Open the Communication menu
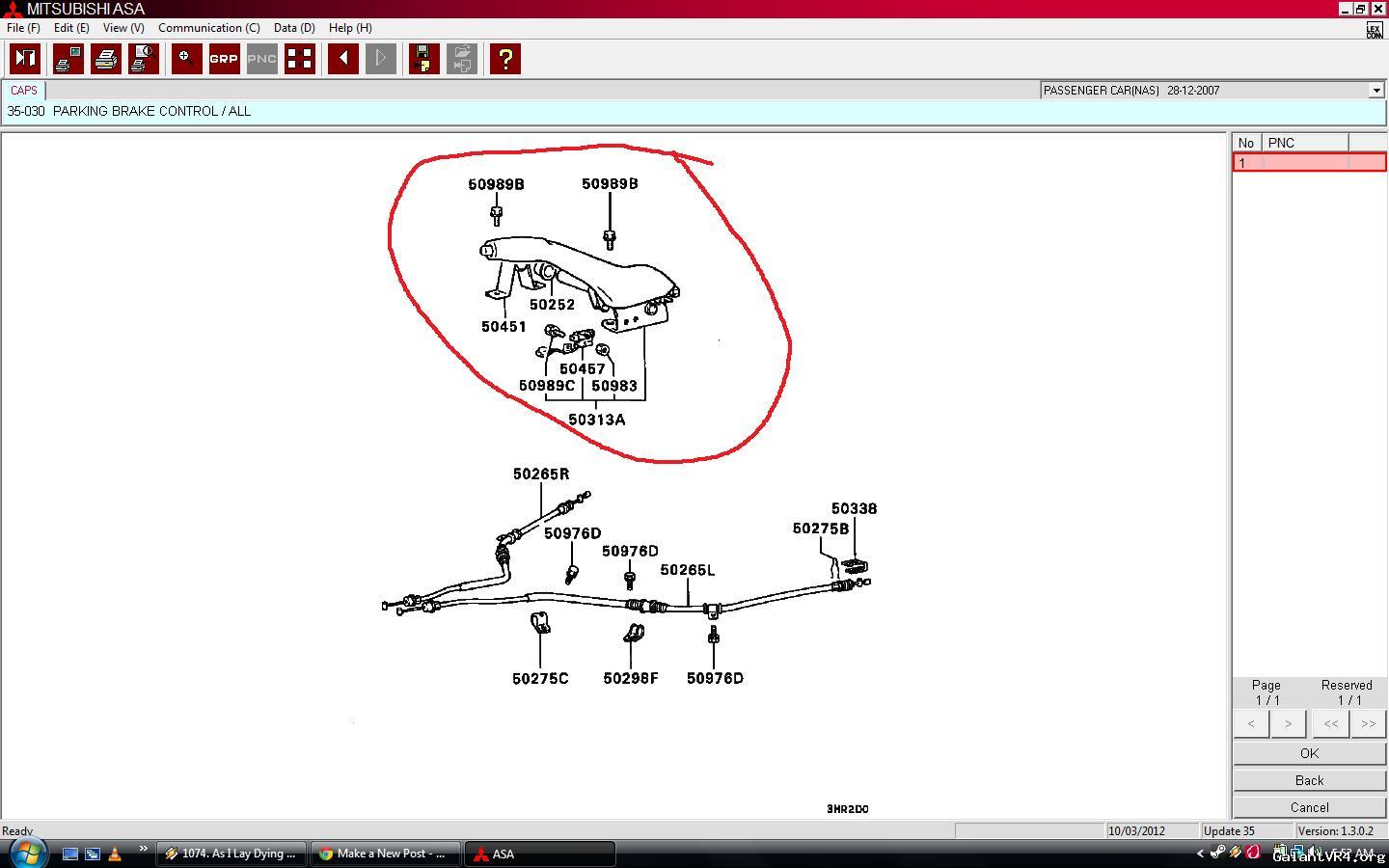 click(x=208, y=28)
